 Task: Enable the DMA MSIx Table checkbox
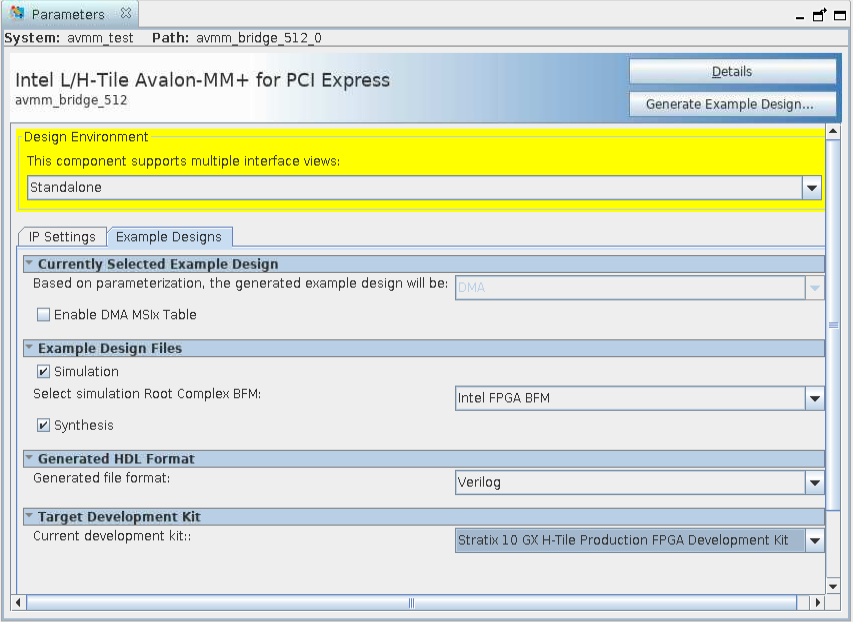point(43,315)
